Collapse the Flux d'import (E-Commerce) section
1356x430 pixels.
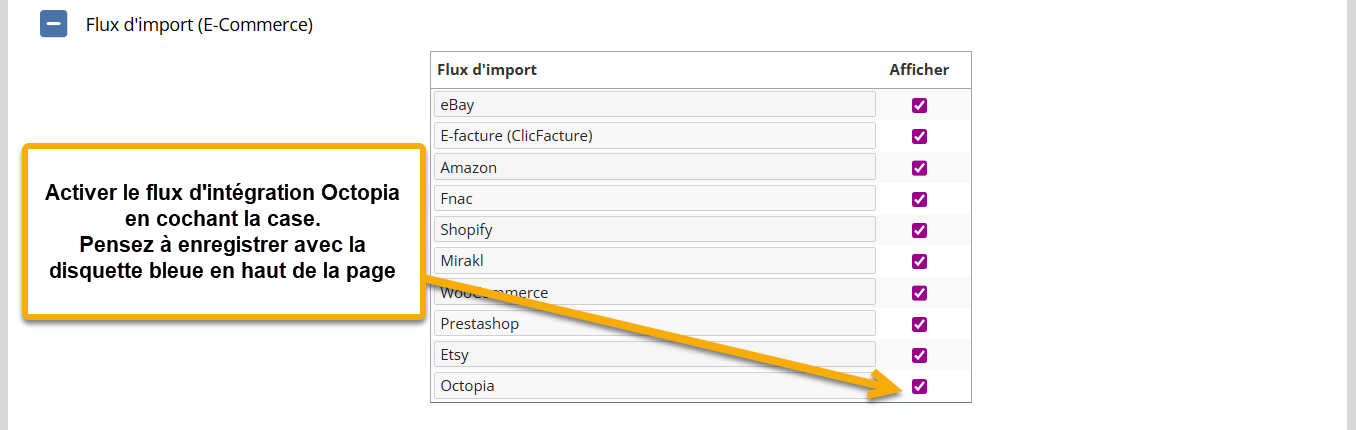tap(53, 24)
